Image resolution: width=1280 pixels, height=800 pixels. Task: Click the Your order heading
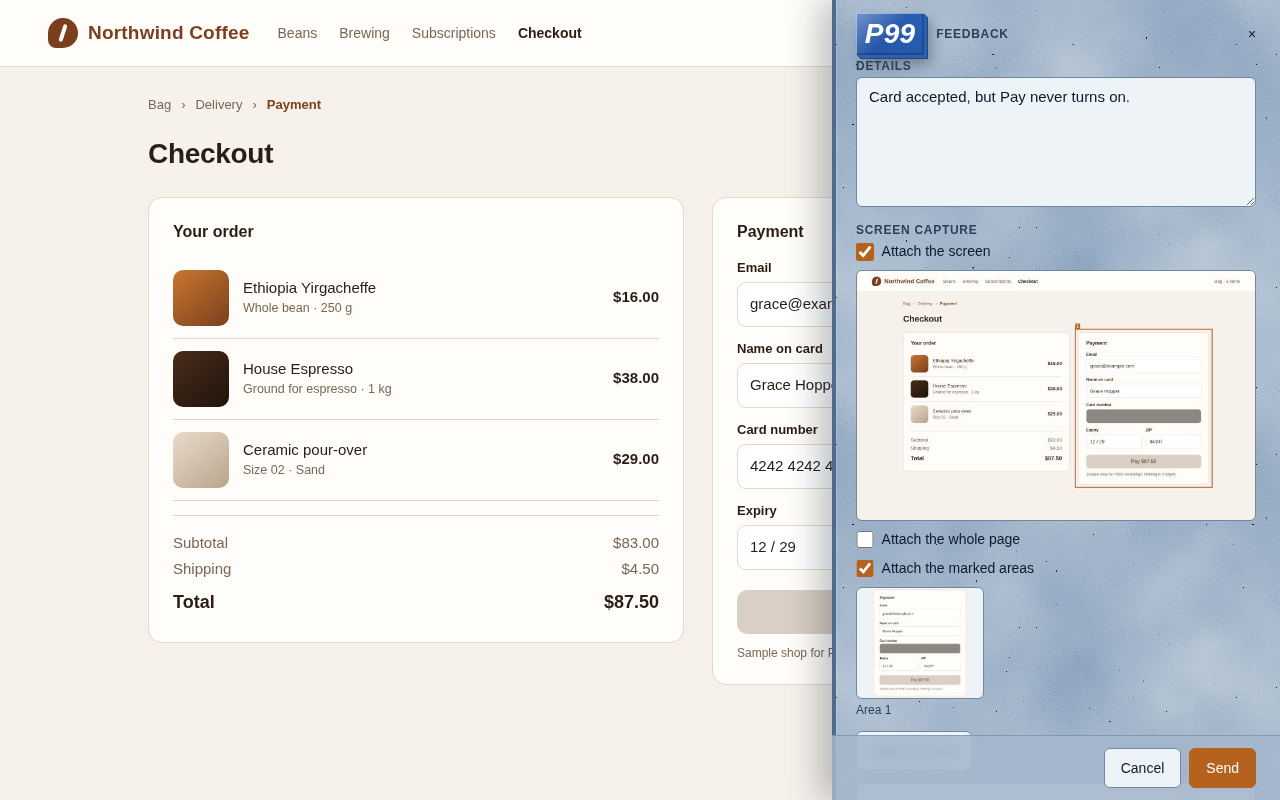tap(213, 232)
